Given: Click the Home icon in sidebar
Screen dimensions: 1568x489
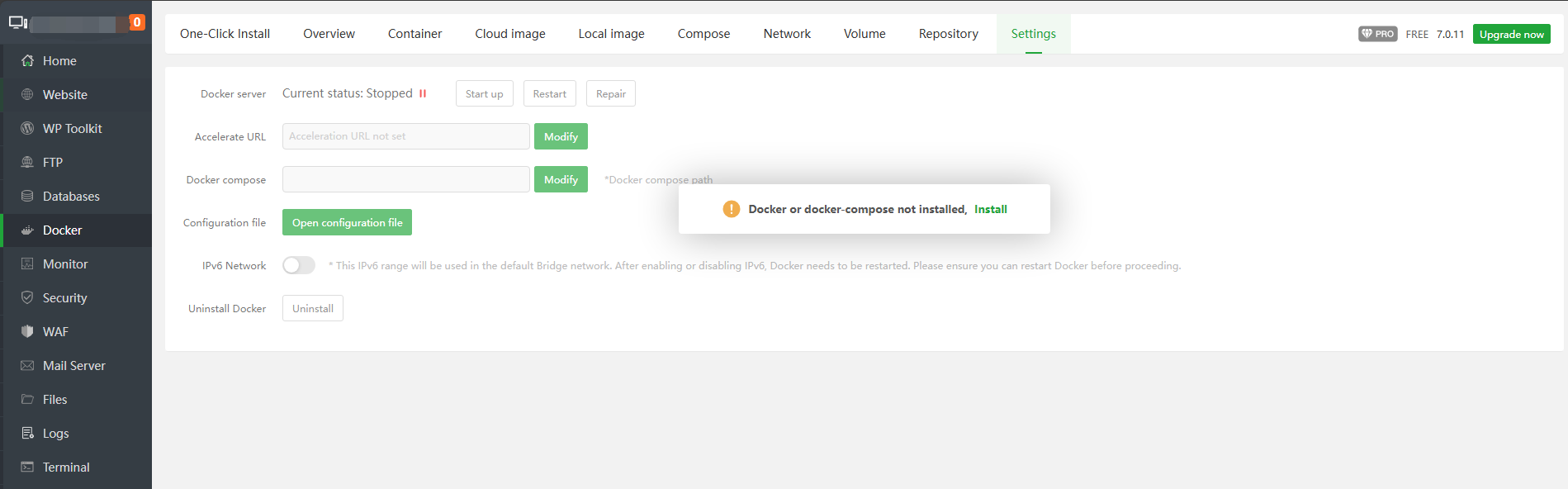Looking at the screenshot, I should point(27,61).
